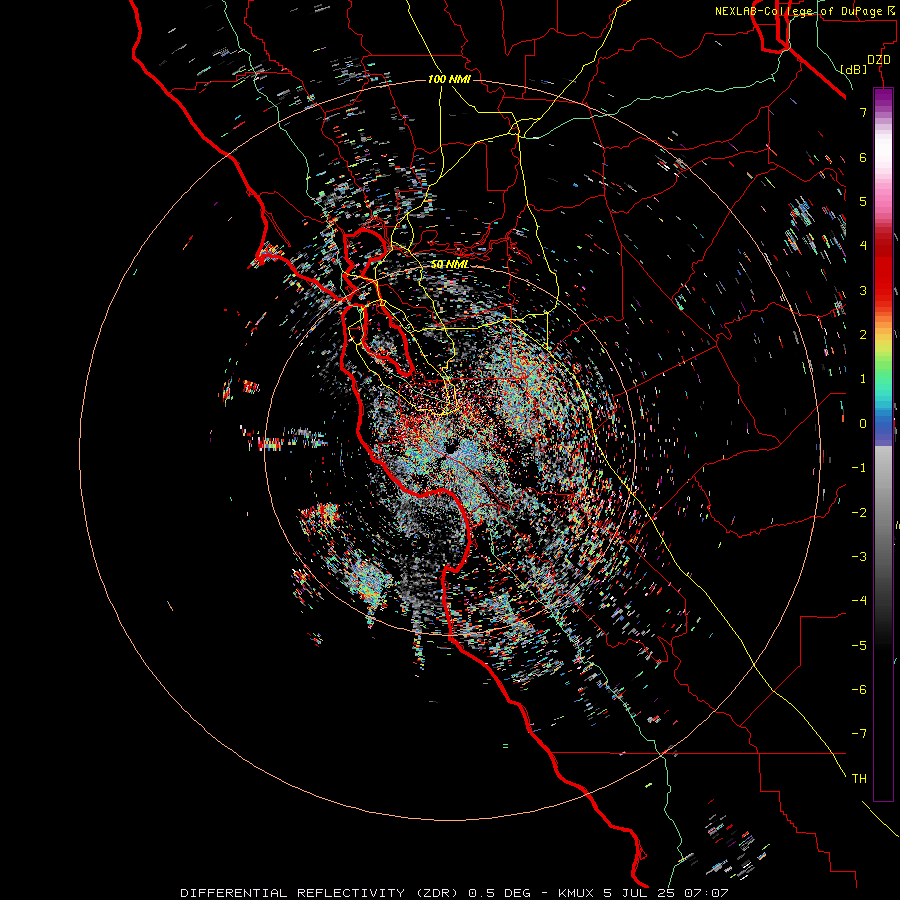The height and width of the screenshot is (900, 900).
Task: Click the -1 value on the color scale
Action: tap(859, 468)
